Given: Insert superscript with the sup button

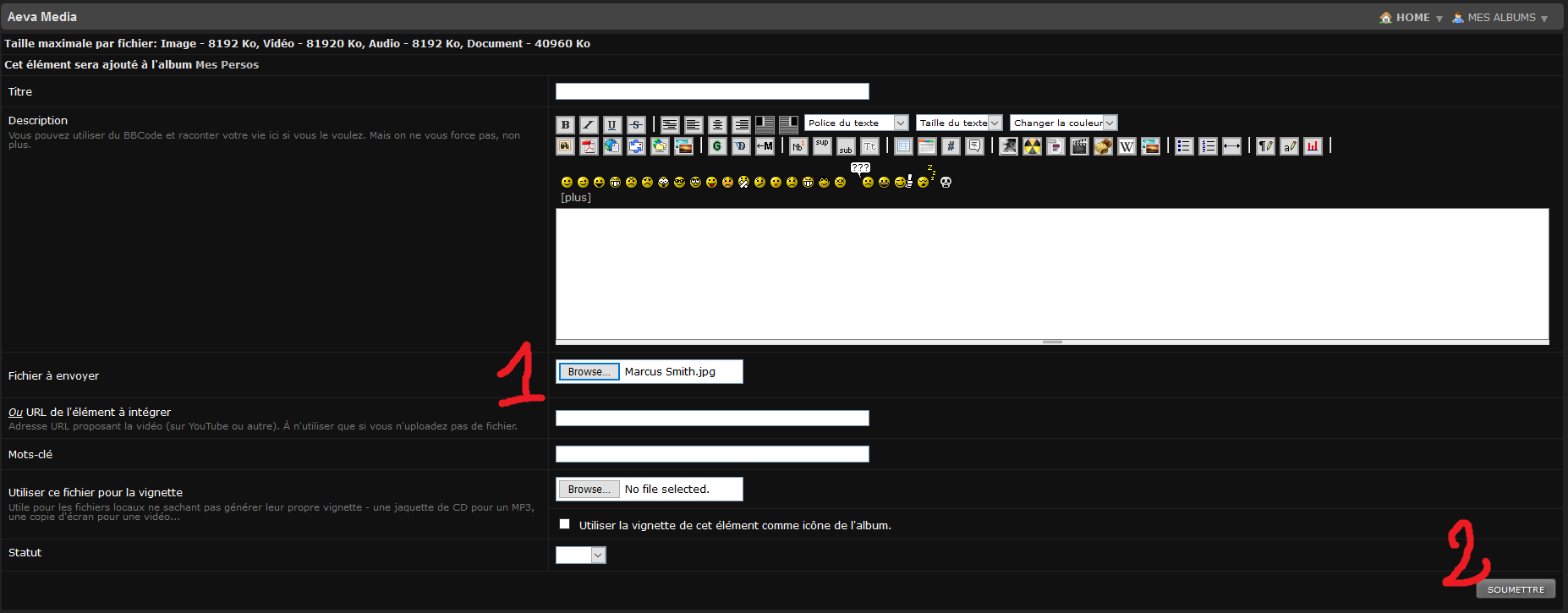Looking at the screenshot, I should point(822,146).
